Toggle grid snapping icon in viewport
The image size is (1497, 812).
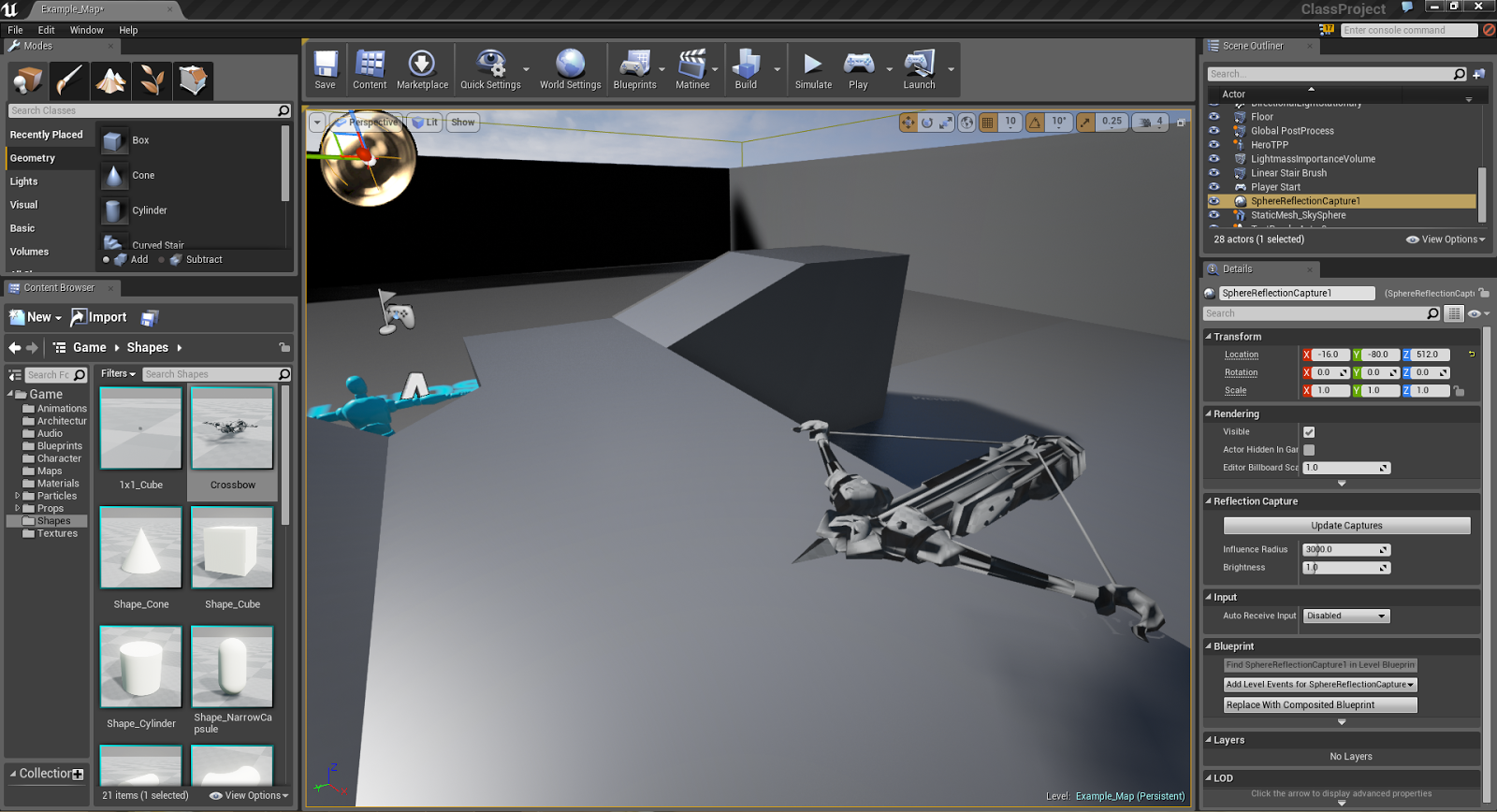pos(987,123)
